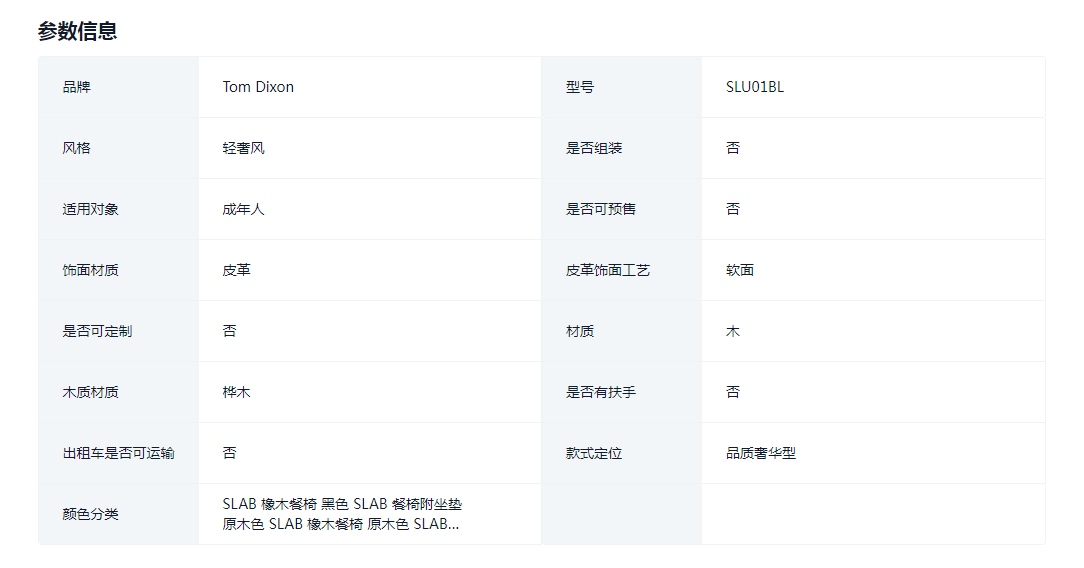The image size is (1084, 568).
Task: Click the 参数信息 section heading
Action: (x=78, y=31)
